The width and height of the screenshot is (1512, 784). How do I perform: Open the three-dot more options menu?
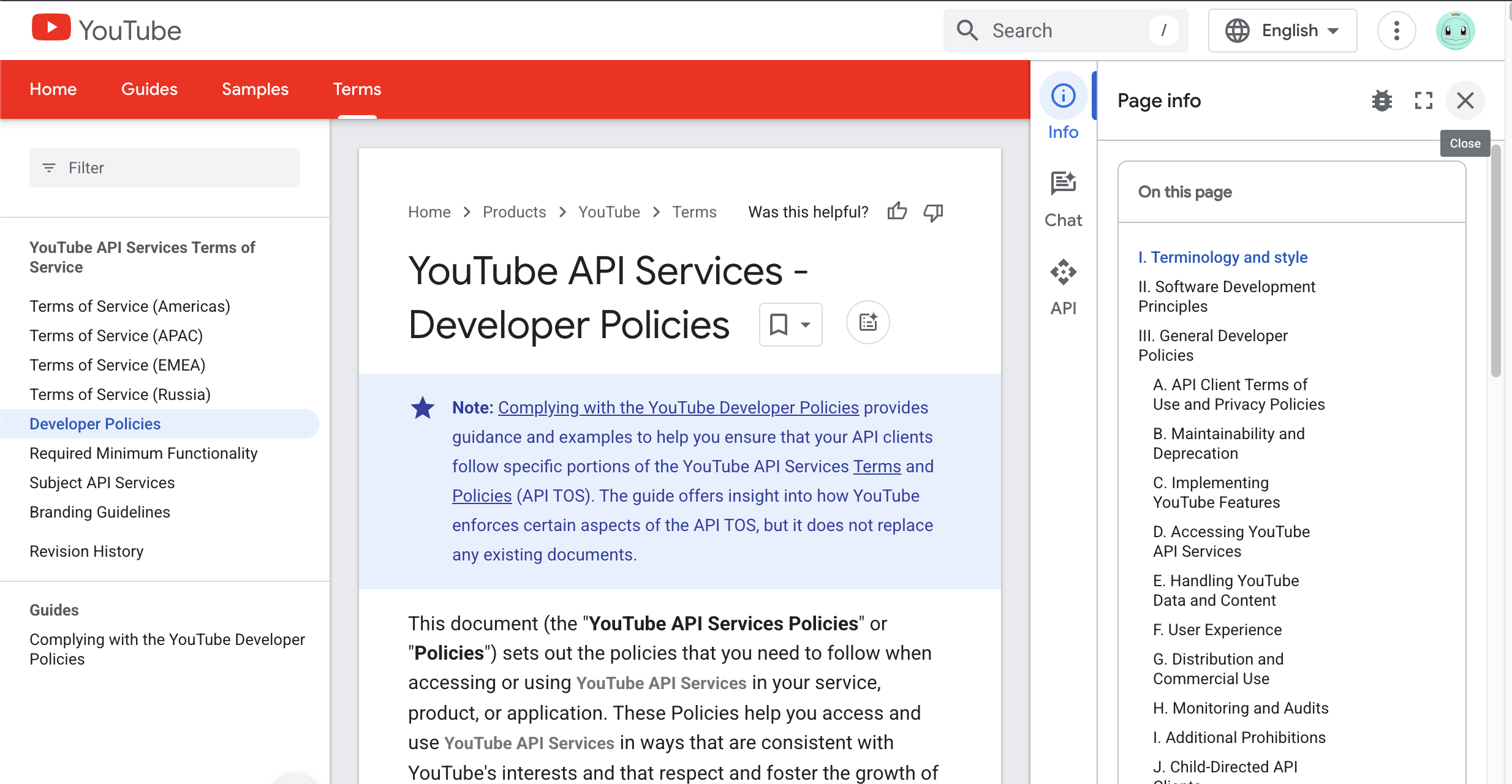pos(1396,31)
